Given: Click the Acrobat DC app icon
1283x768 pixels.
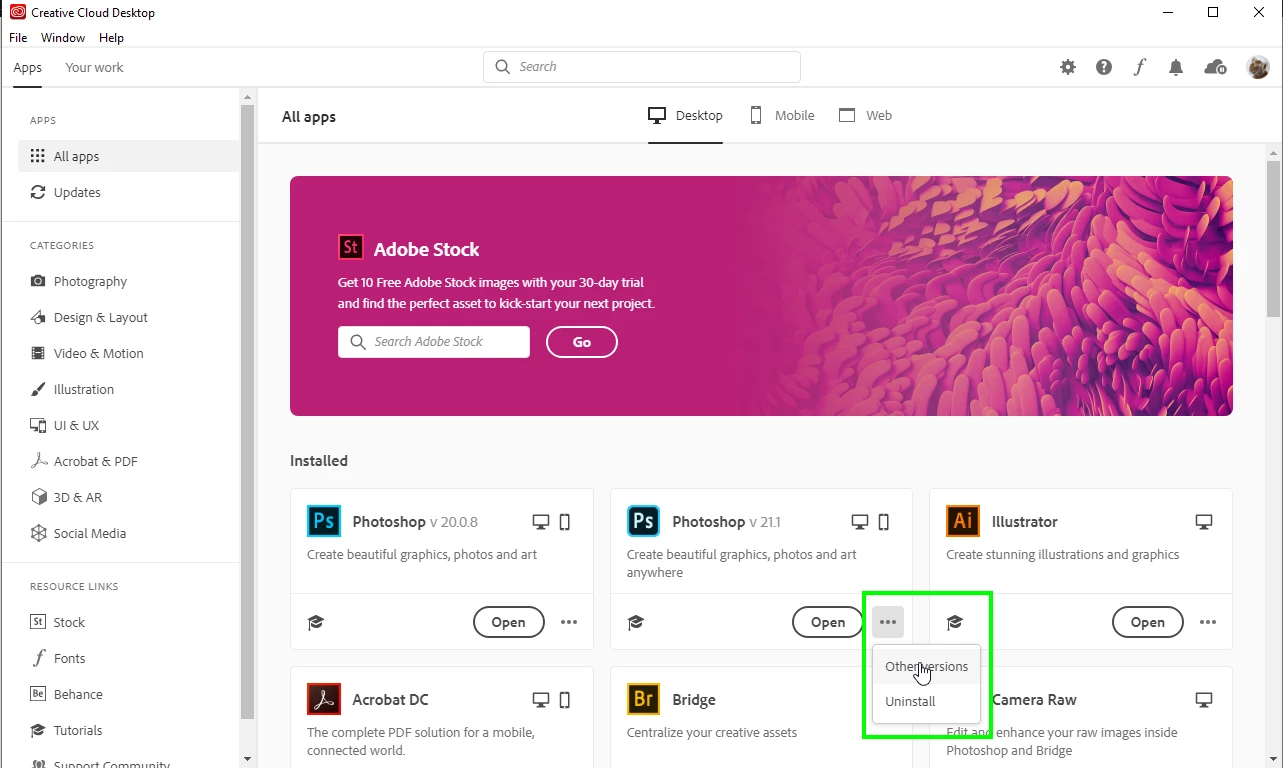Looking at the screenshot, I should (323, 699).
